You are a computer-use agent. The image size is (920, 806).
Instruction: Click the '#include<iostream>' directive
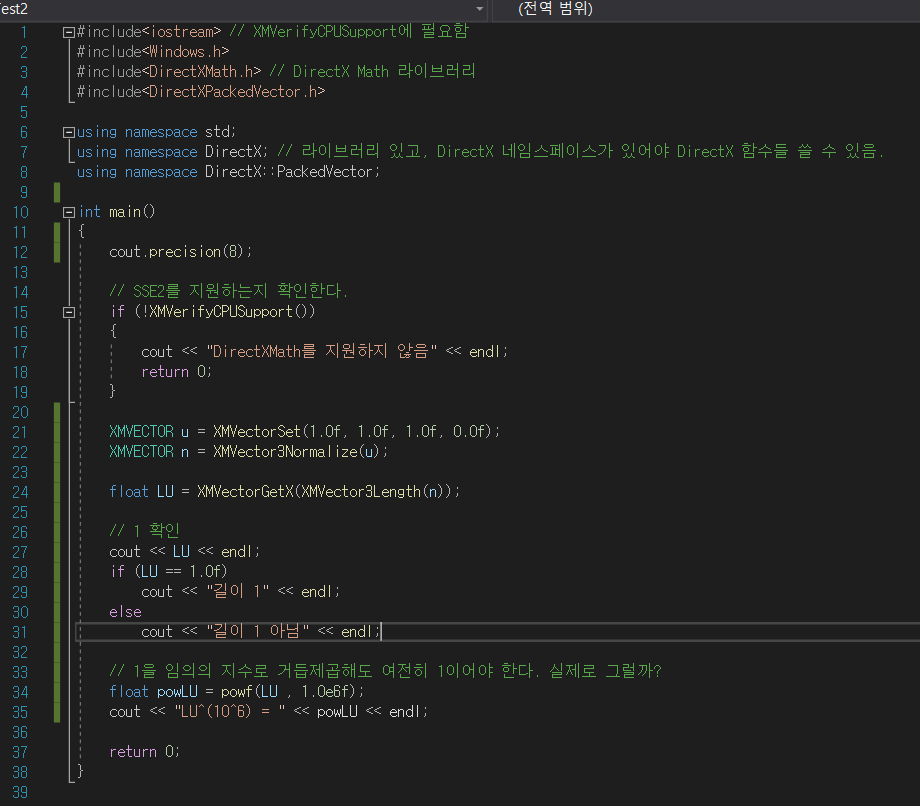[149, 32]
